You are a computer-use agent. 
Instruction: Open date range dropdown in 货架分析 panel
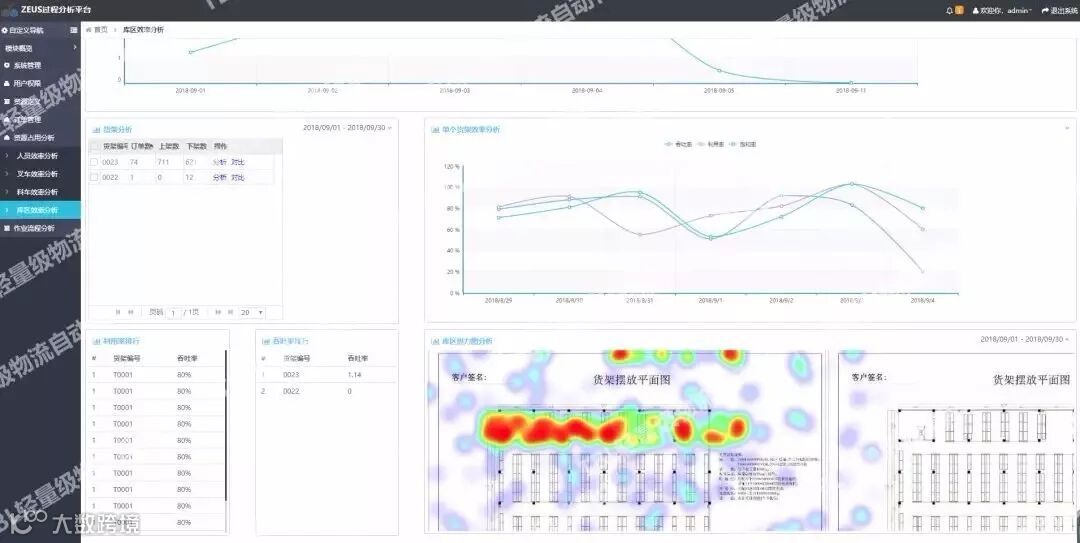point(347,128)
